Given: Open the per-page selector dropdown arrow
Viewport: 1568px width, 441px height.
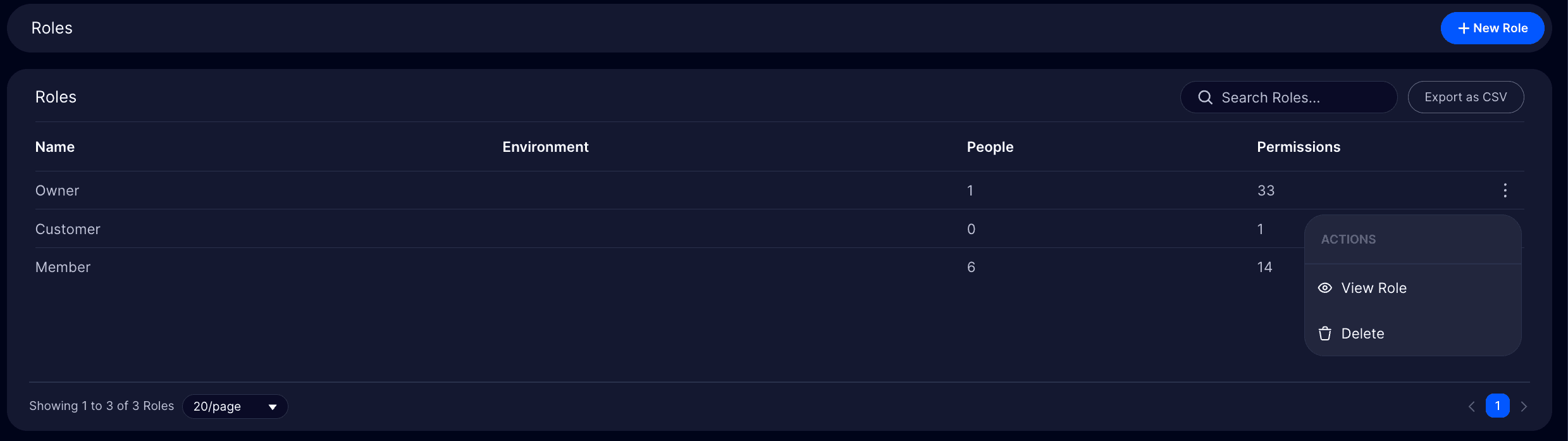Looking at the screenshot, I should click(272, 407).
